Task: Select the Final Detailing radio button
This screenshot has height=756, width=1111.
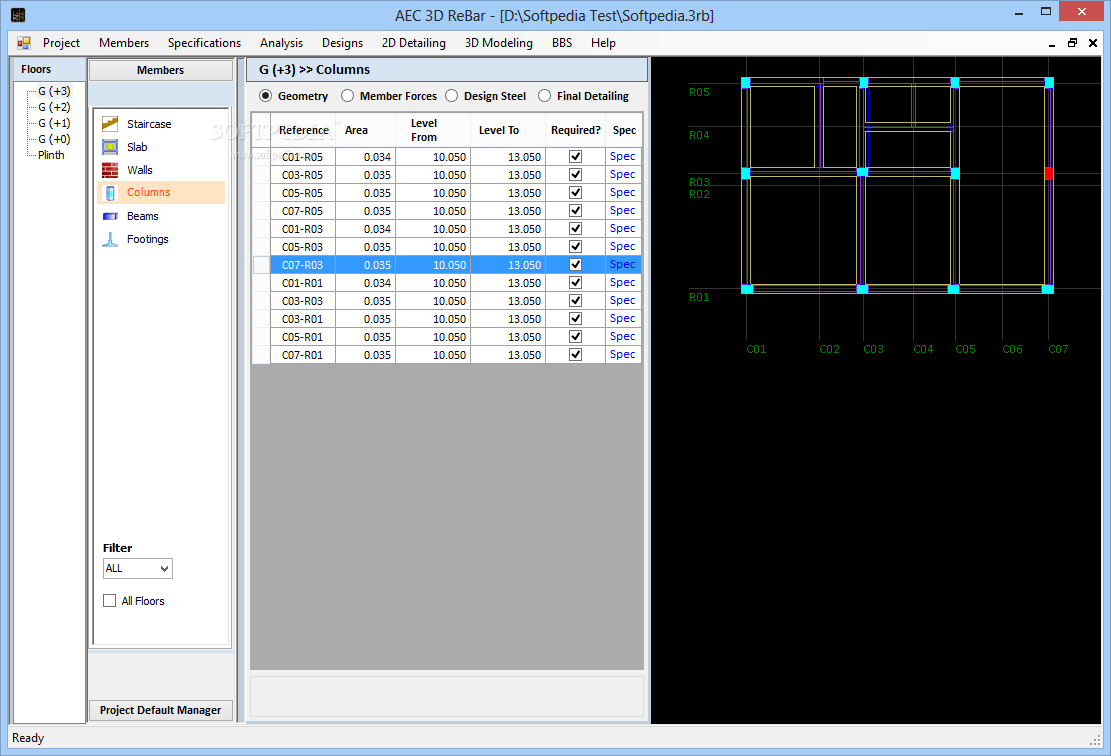Action: (544, 96)
